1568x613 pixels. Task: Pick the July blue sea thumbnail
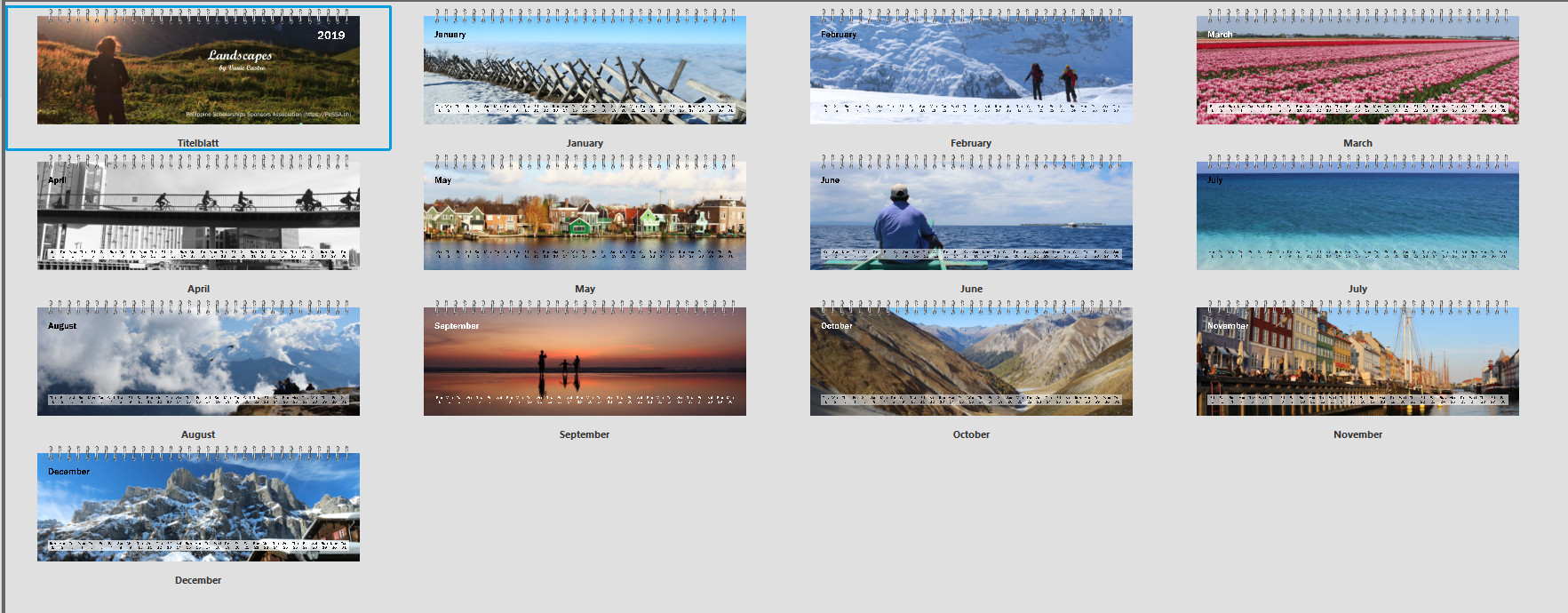tap(1357, 216)
